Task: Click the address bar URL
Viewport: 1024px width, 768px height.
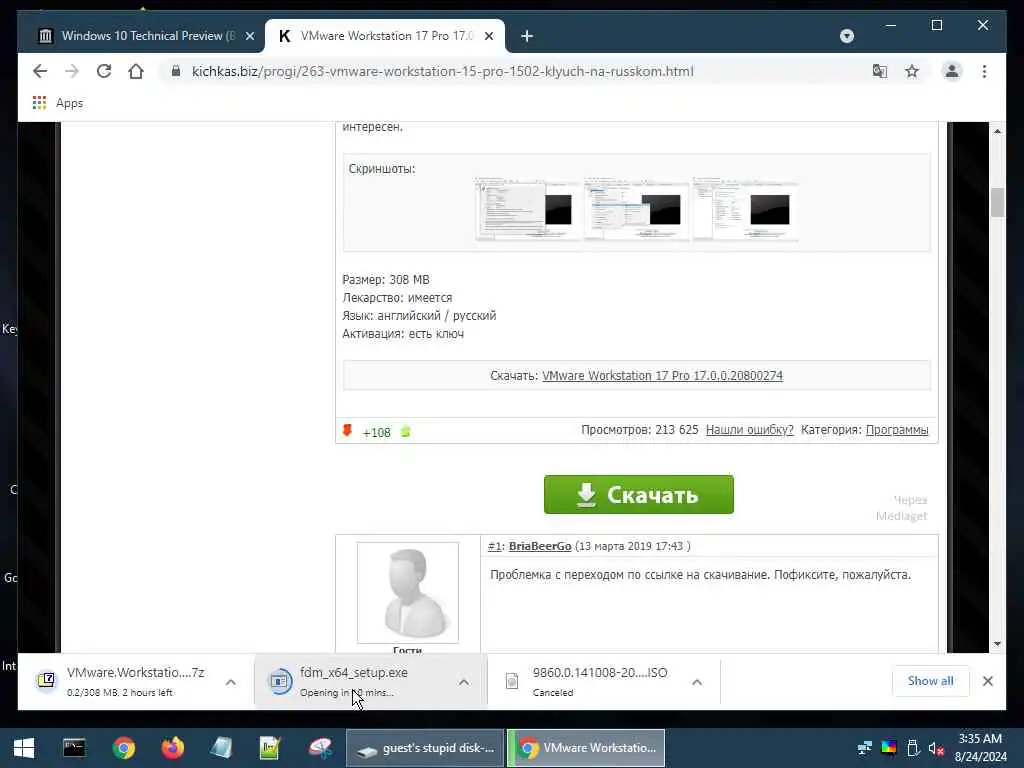Action: [x=442, y=71]
